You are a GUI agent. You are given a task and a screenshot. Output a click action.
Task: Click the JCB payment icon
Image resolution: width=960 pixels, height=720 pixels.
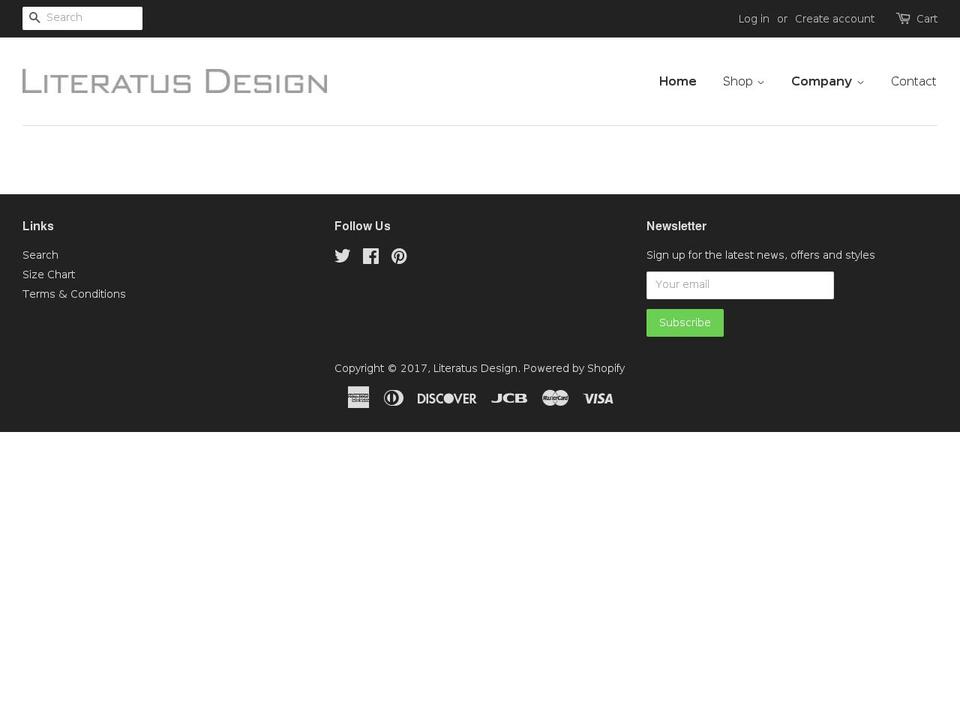pos(509,399)
